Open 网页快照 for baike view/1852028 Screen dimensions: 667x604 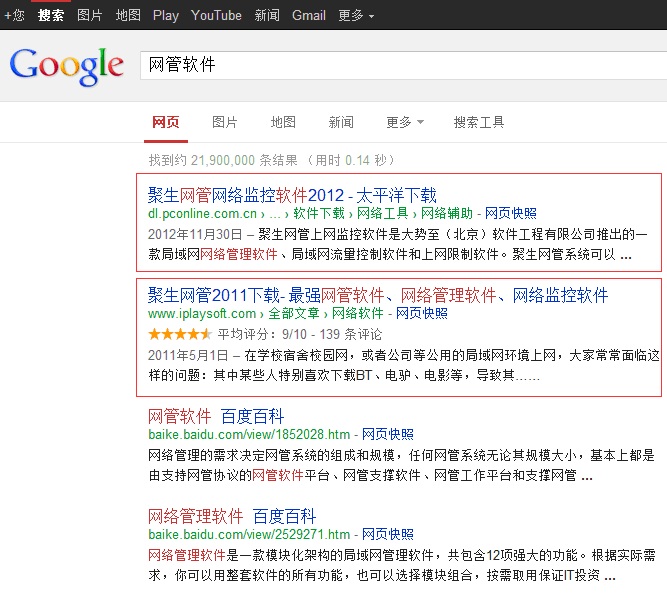(x=388, y=434)
